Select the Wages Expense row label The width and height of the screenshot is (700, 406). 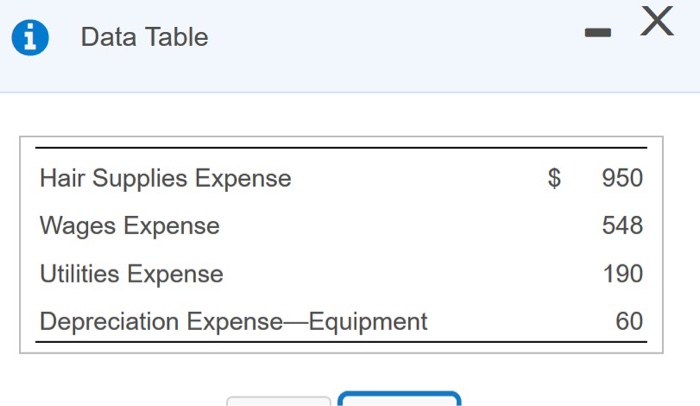point(130,226)
